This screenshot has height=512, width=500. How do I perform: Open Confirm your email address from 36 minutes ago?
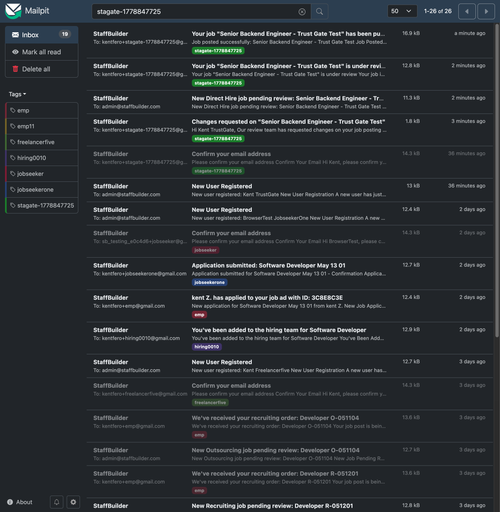pos(289,162)
